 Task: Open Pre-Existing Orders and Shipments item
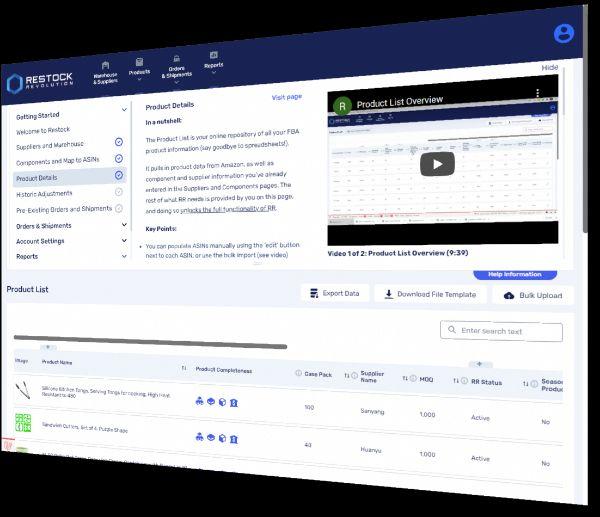coord(64,209)
